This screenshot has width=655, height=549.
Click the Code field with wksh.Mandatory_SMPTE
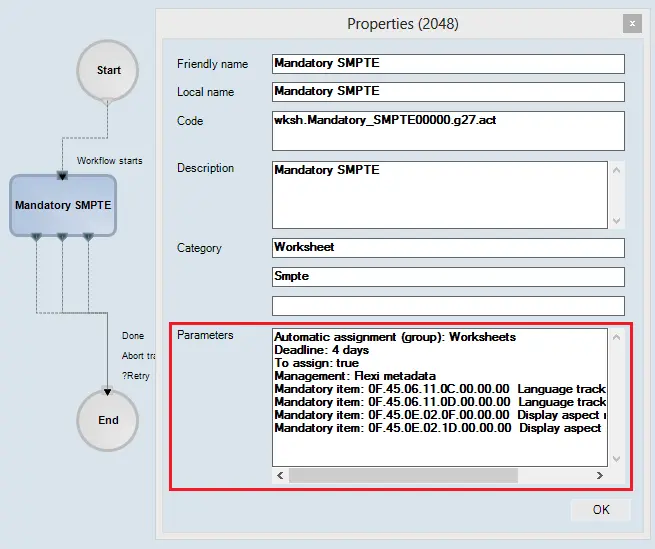coord(448,130)
